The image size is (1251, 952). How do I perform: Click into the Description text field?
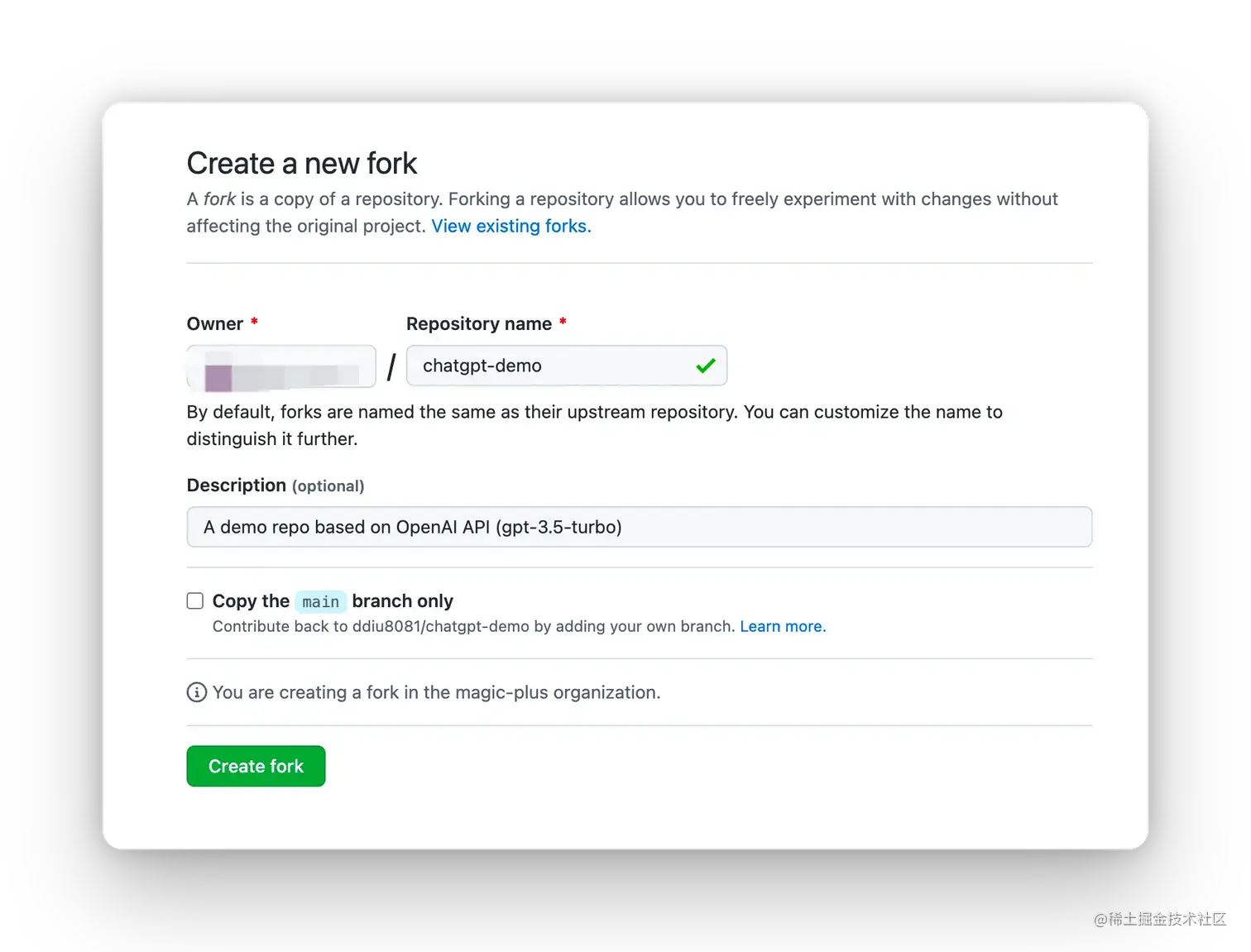[x=640, y=527]
